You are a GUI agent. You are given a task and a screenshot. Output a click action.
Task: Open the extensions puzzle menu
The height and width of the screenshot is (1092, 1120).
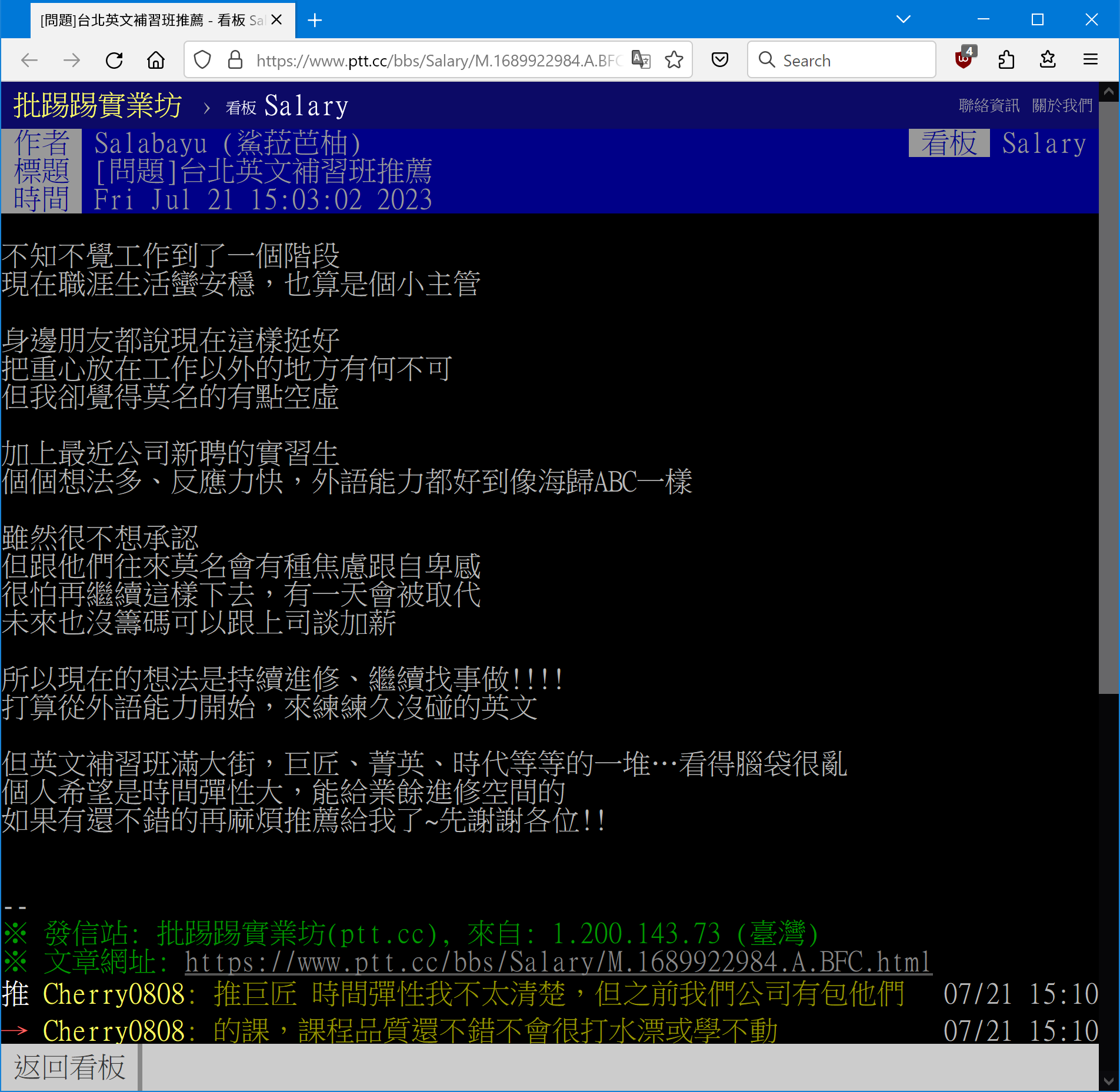point(1006,60)
